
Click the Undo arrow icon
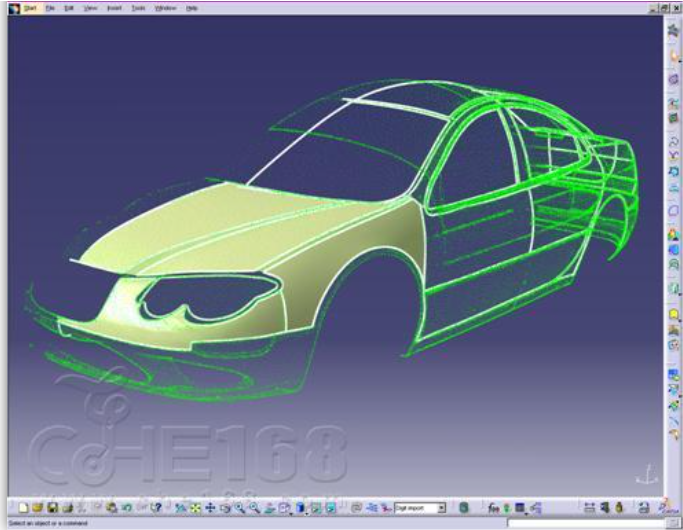click(127, 508)
